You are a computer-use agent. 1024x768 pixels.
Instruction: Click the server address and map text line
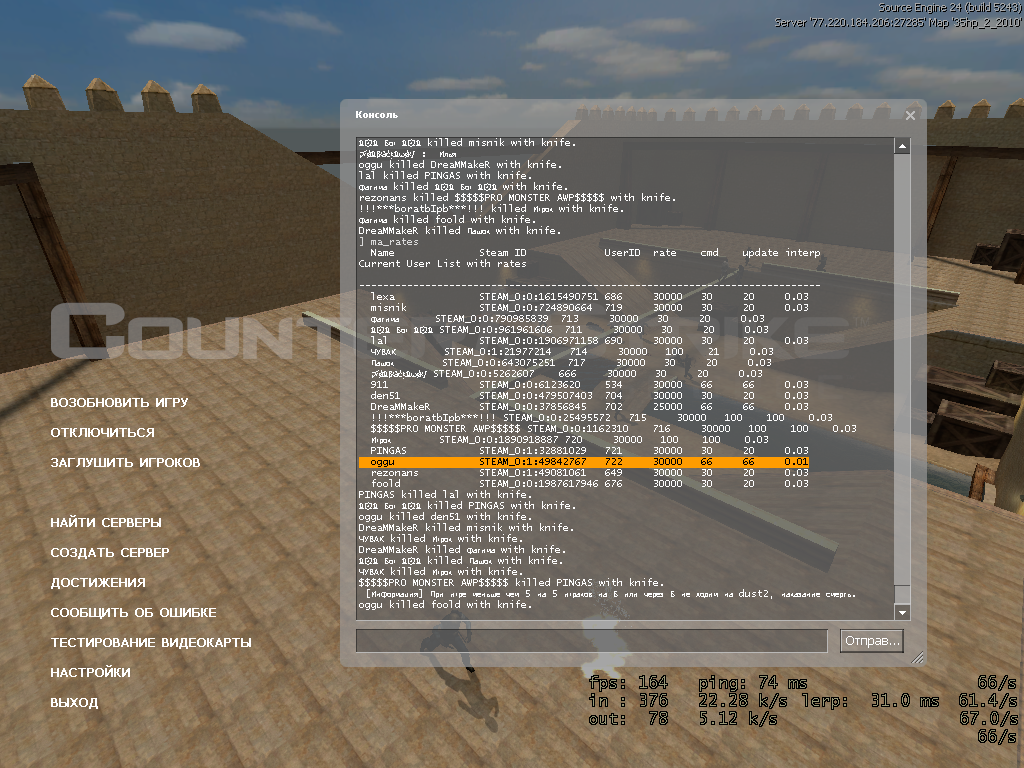click(x=897, y=23)
